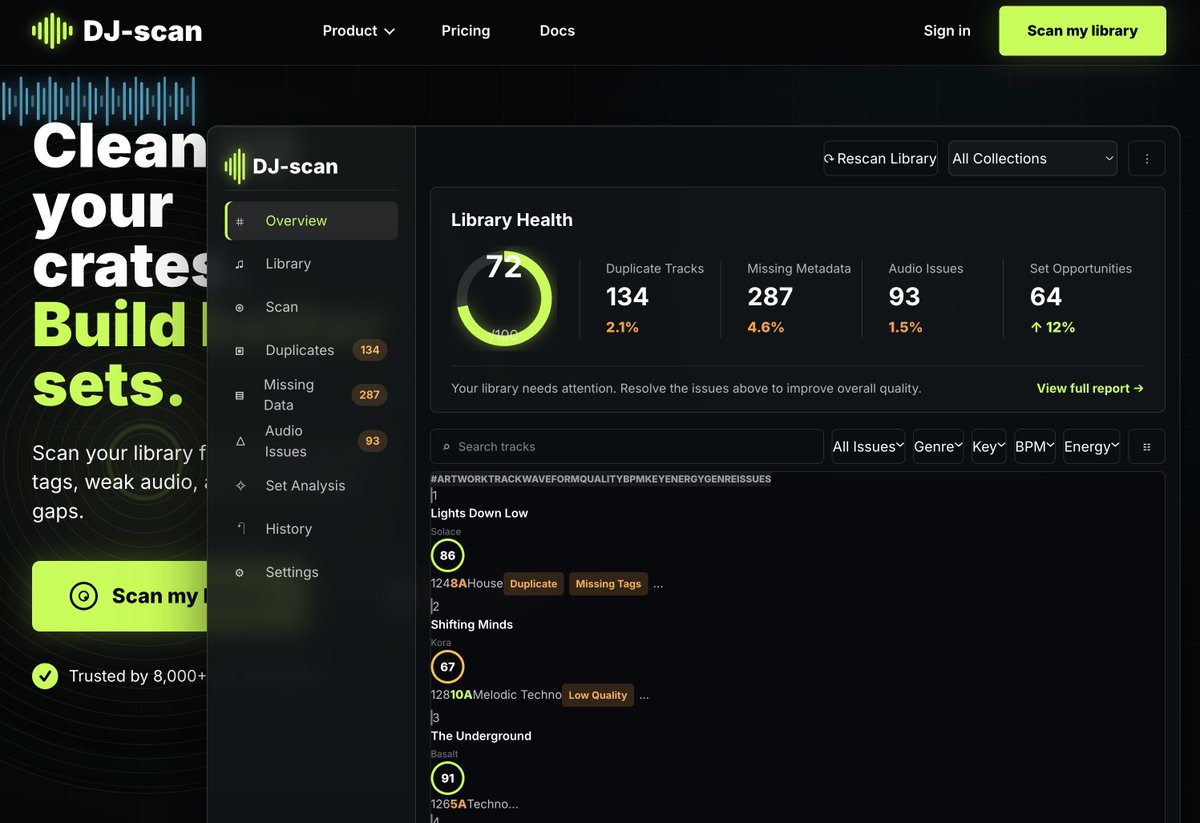Image resolution: width=1200 pixels, height=823 pixels.
Task: Open the Genre filter dropdown
Action: click(x=938, y=447)
